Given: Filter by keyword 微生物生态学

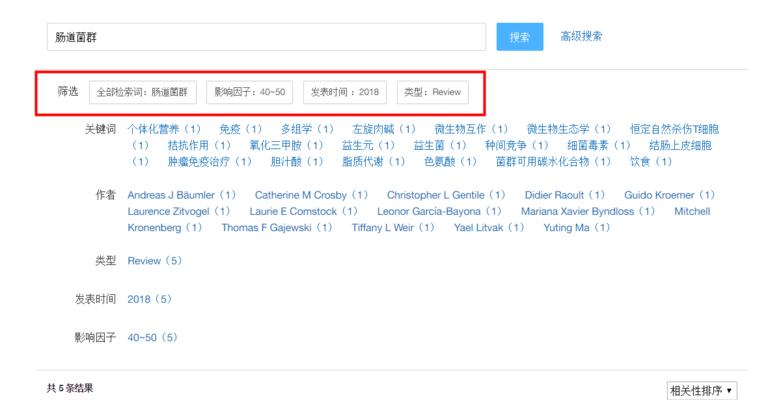Looking at the screenshot, I should click(x=569, y=129).
